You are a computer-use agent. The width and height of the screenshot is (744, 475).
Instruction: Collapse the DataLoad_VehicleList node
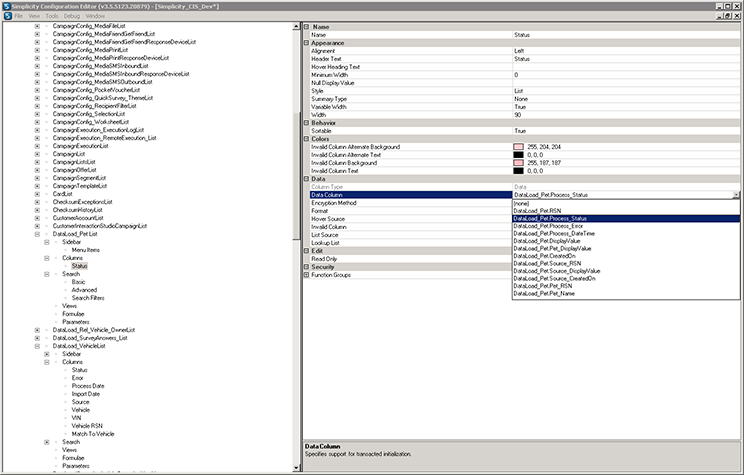[37, 346]
